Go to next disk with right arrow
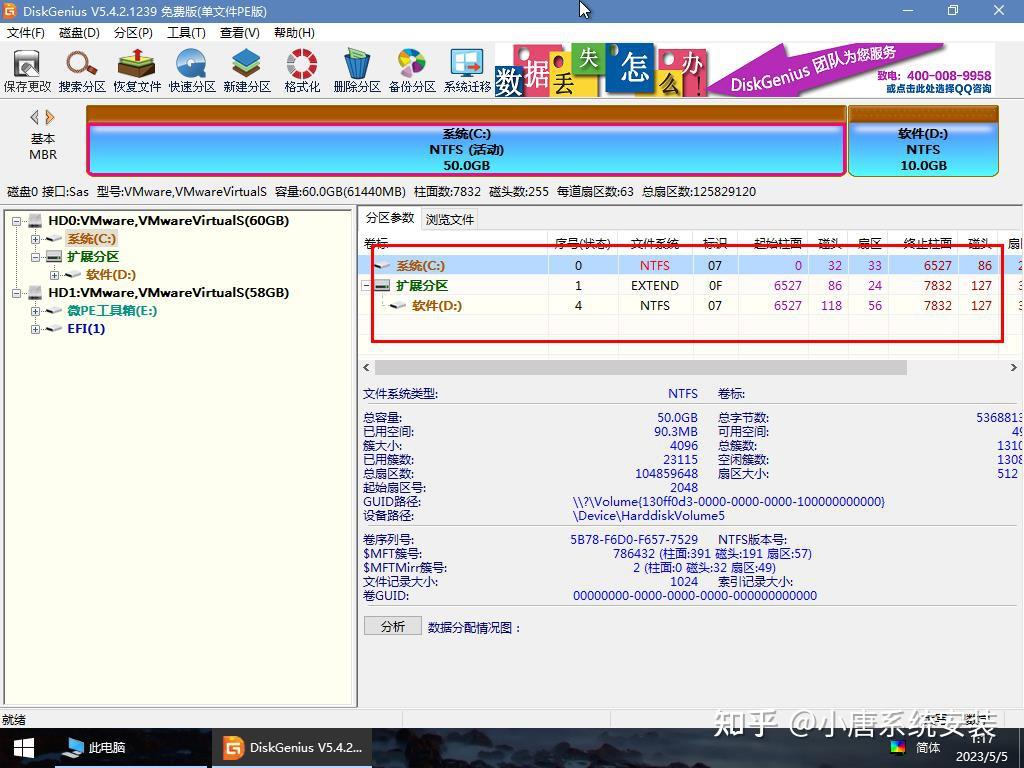 pyautogui.click(x=50, y=118)
